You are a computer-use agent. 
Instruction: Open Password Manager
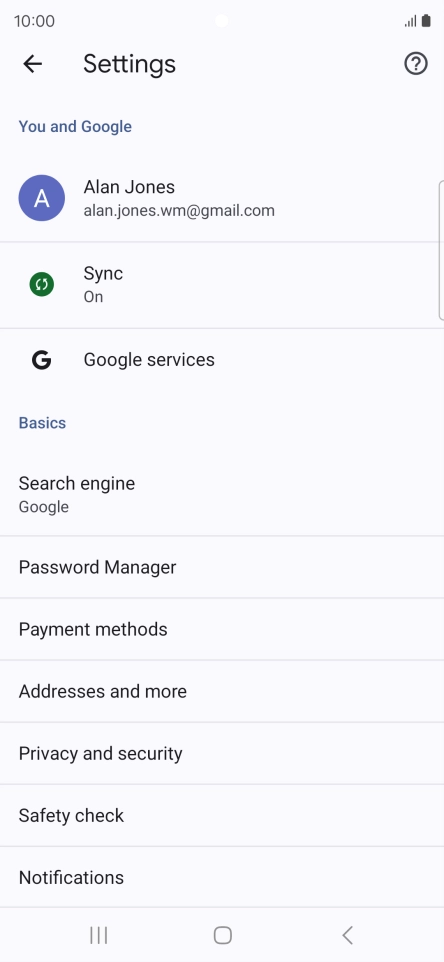[222, 567]
